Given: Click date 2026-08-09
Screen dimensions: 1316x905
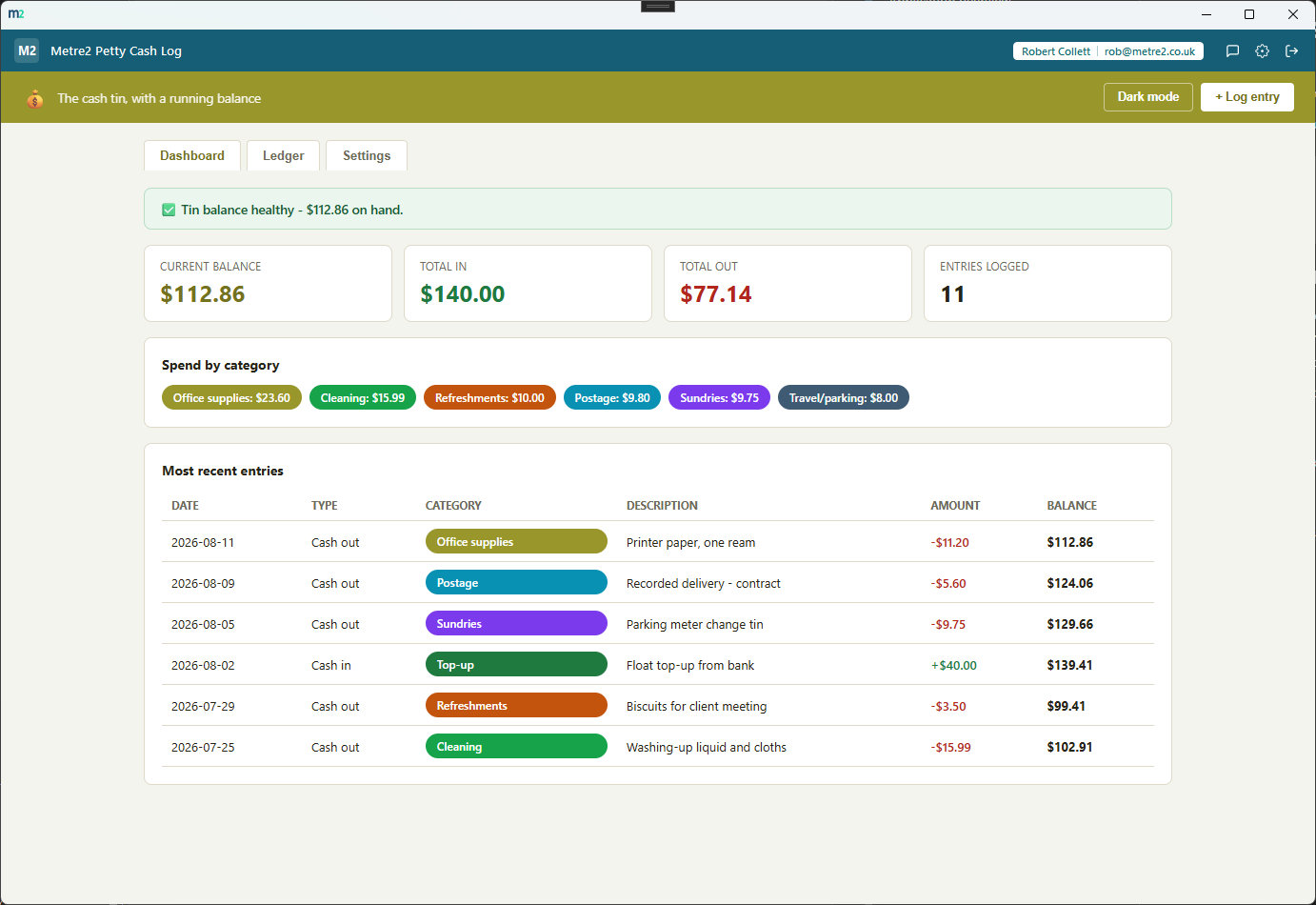Looking at the screenshot, I should pyautogui.click(x=203, y=583).
